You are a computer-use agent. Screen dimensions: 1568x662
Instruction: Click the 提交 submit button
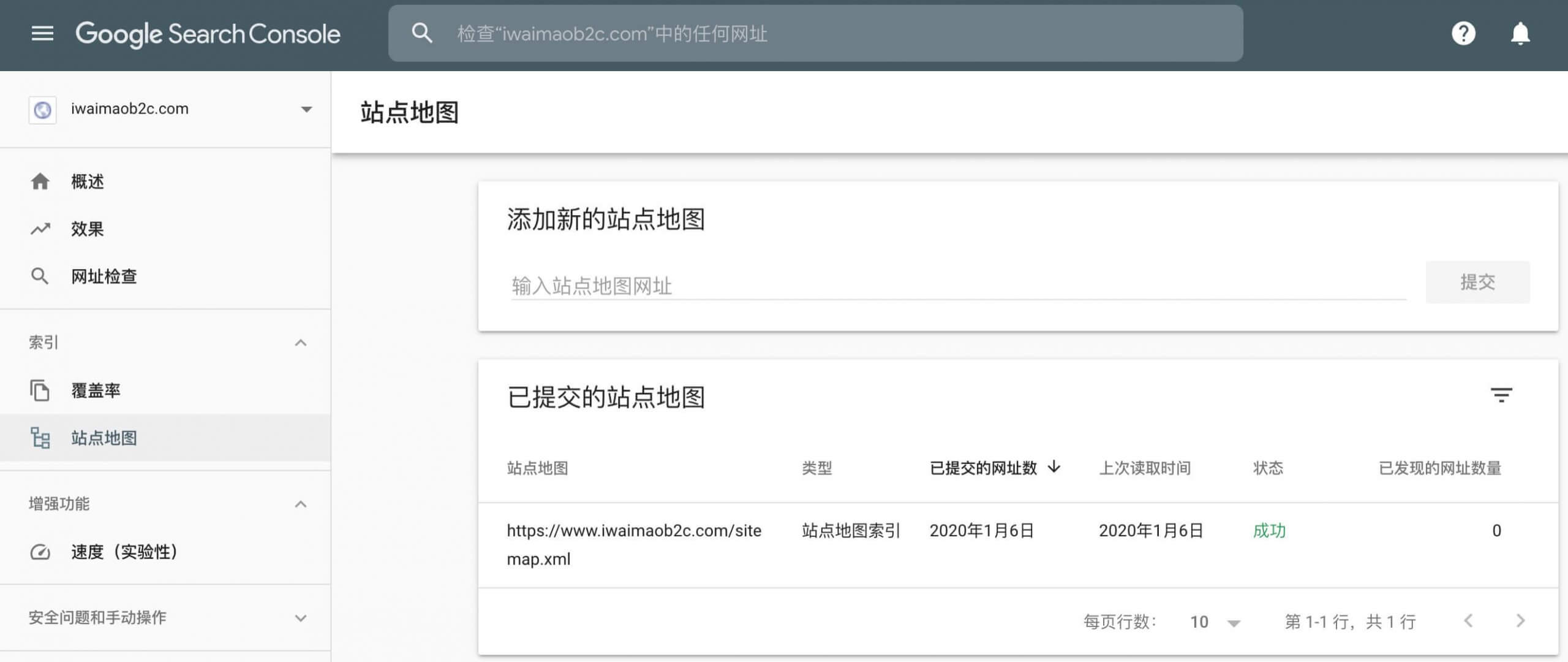(x=1477, y=282)
